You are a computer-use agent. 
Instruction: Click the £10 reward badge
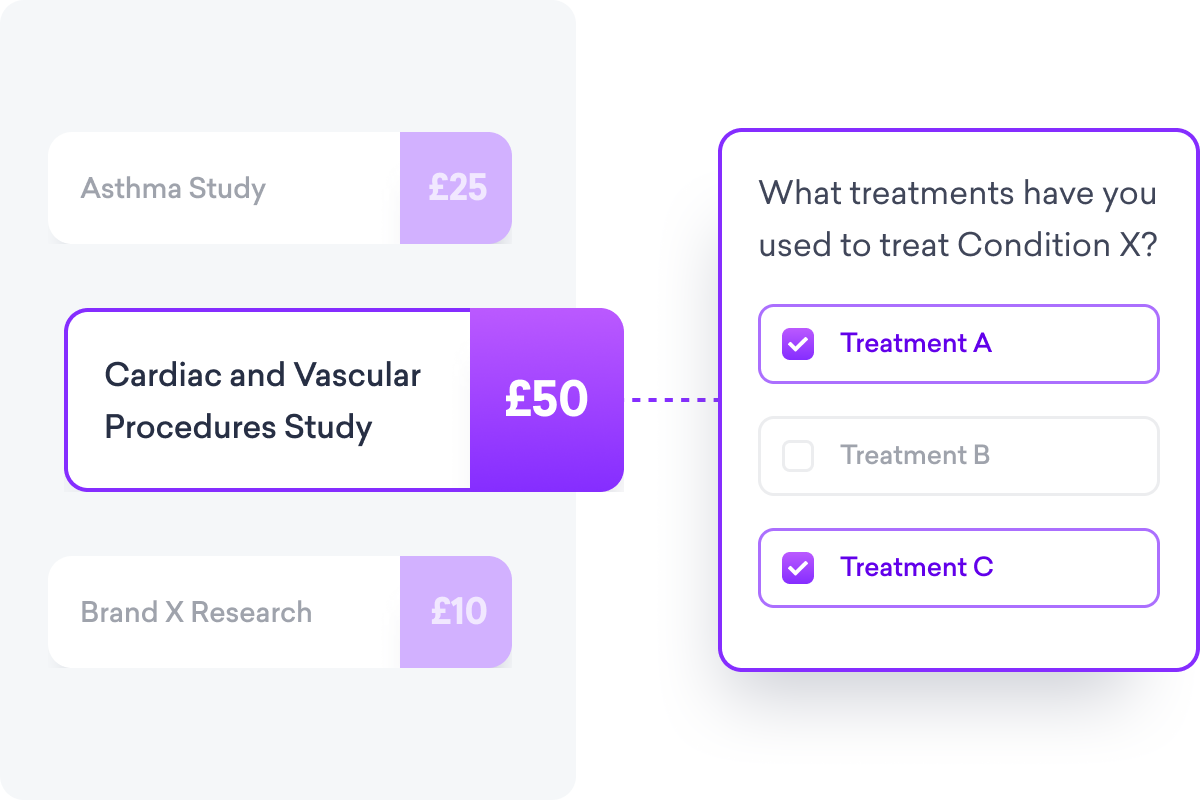(x=457, y=612)
